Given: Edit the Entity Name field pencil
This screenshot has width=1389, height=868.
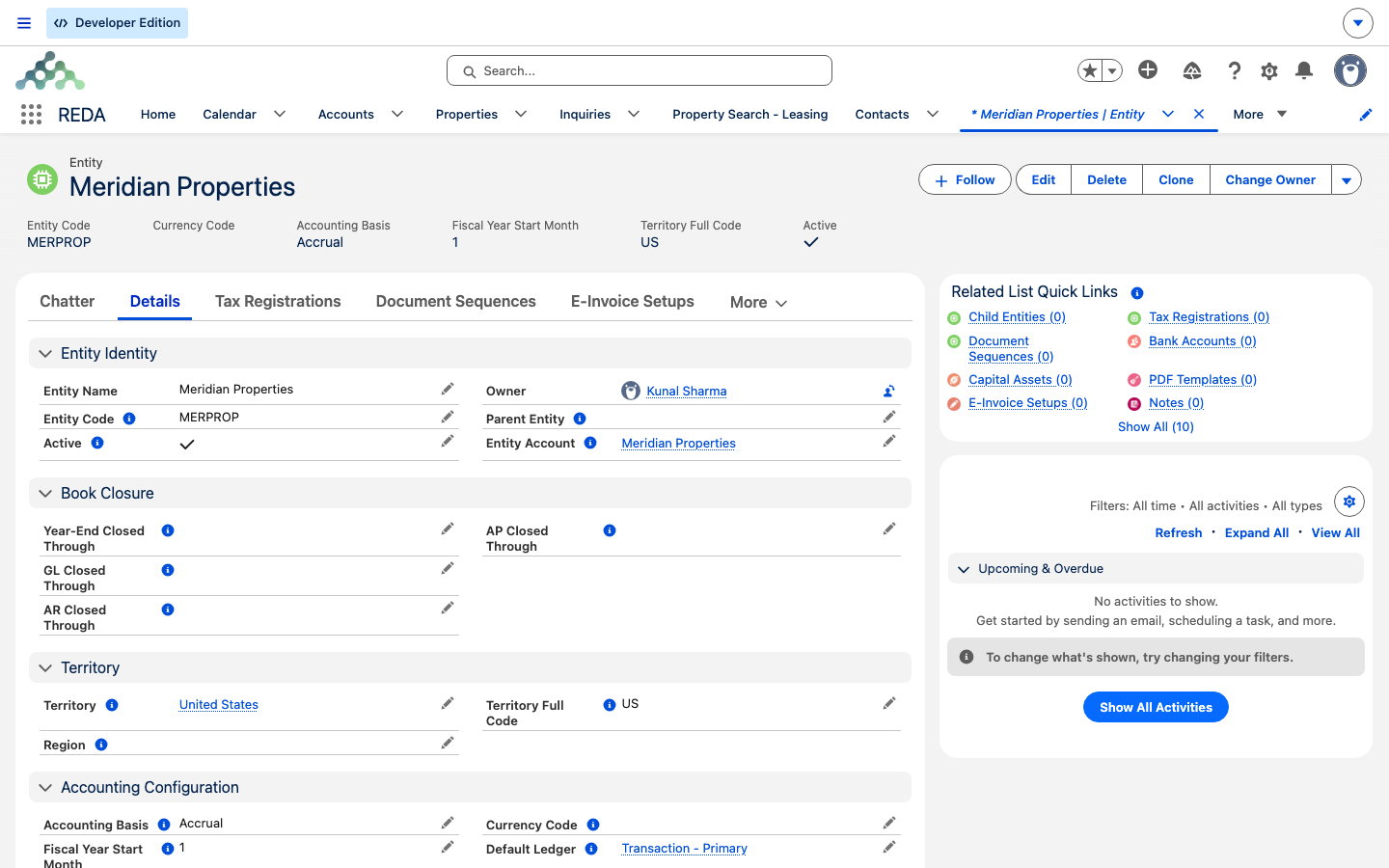Looking at the screenshot, I should (x=448, y=389).
